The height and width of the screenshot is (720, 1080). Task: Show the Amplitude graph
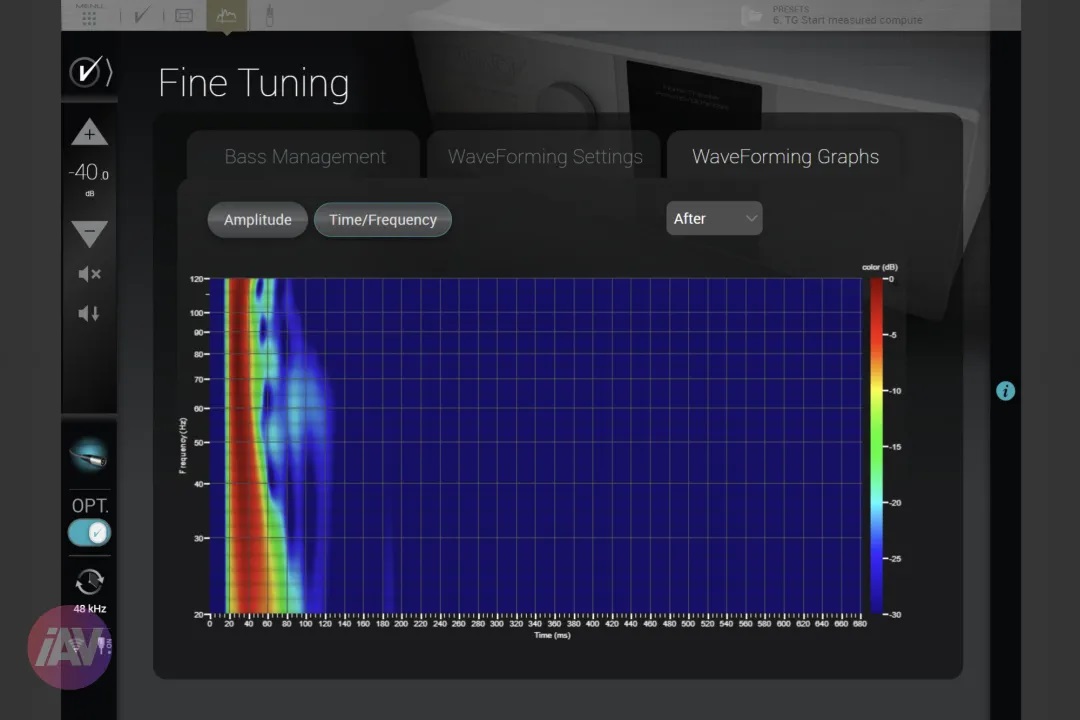[x=258, y=220]
